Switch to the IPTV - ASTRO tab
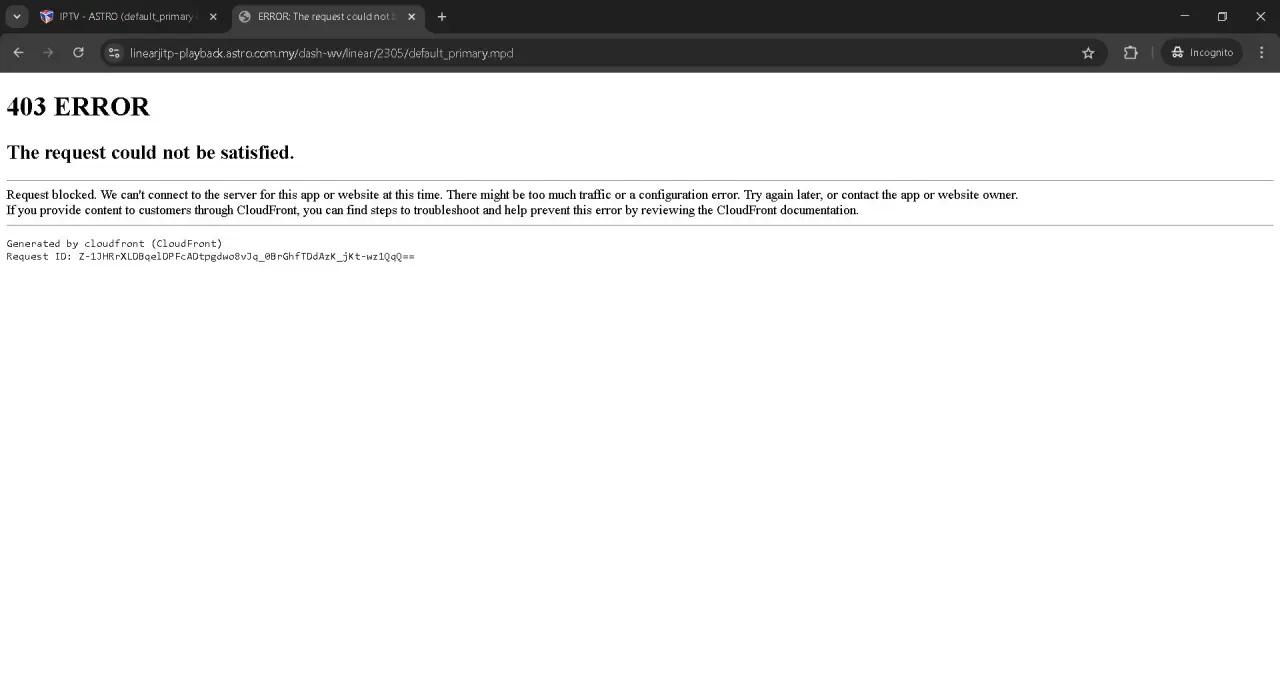This screenshot has height=682, width=1280. 129,17
